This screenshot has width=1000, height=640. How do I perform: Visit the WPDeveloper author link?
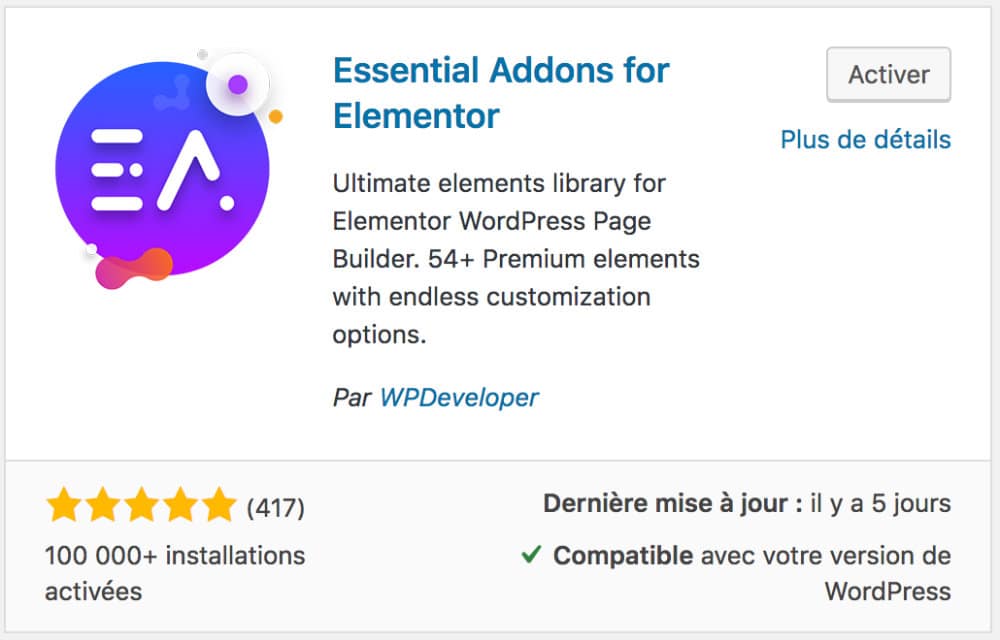[460, 397]
